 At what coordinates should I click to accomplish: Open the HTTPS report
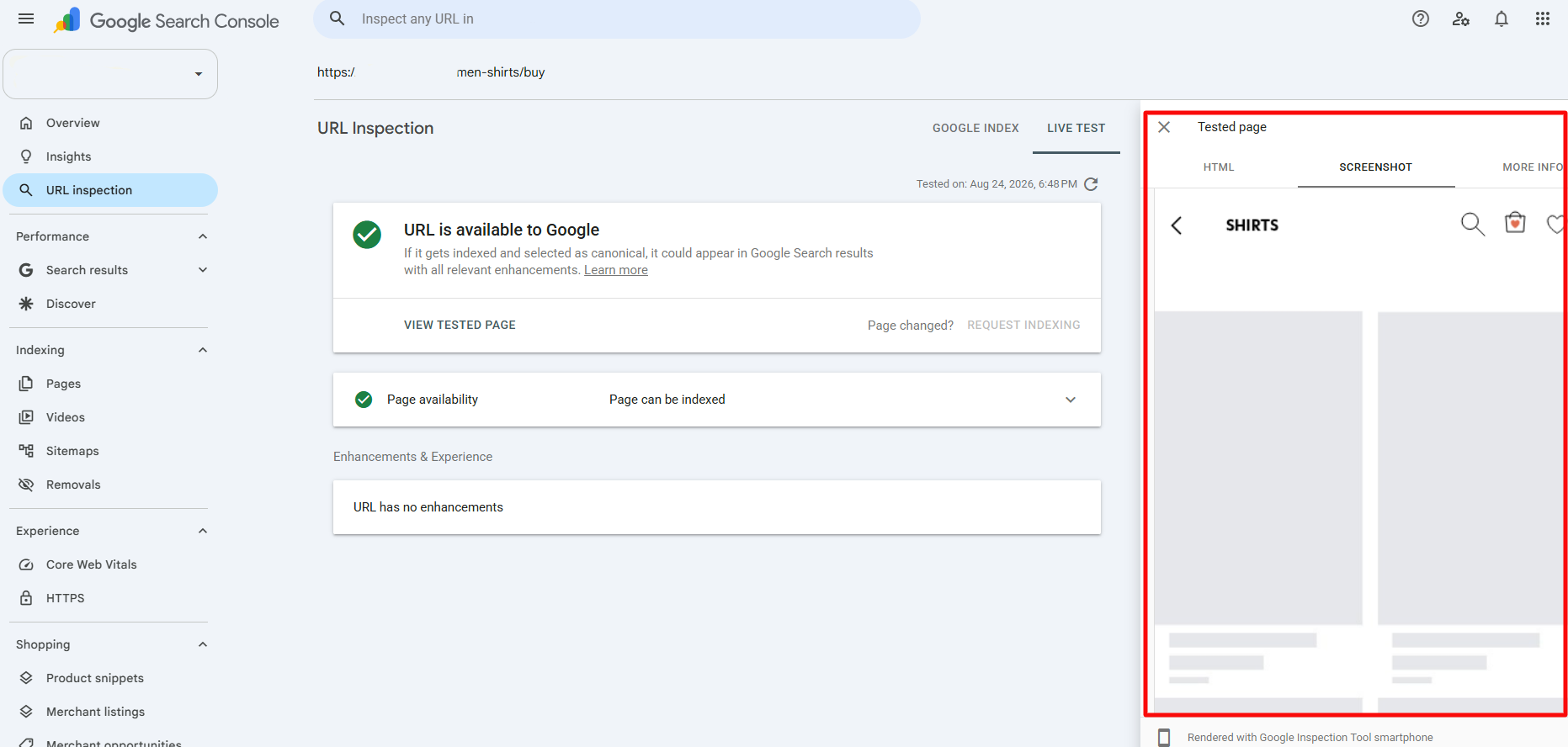[110, 598]
